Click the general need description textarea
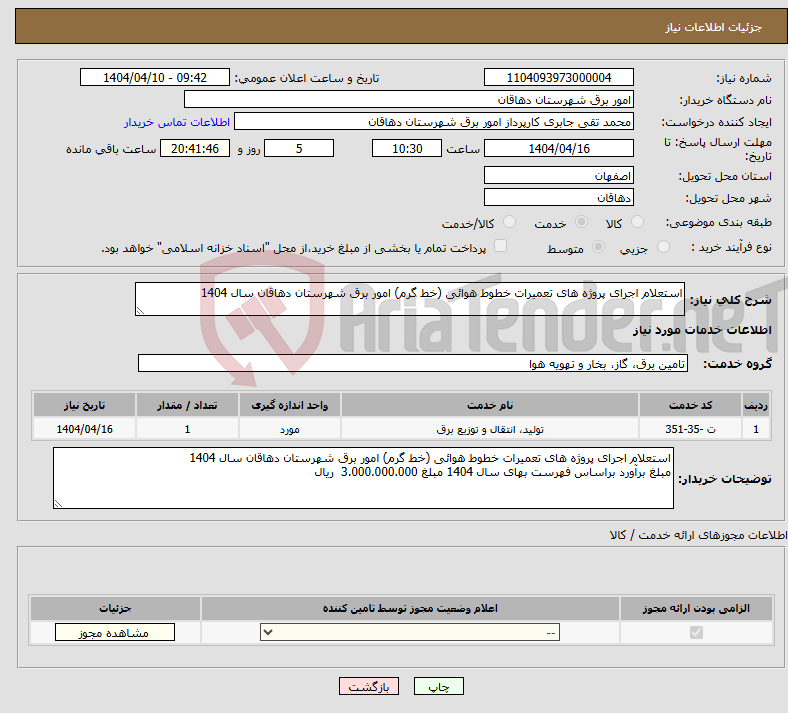Screen dimensions: 788x713 tap(410, 299)
